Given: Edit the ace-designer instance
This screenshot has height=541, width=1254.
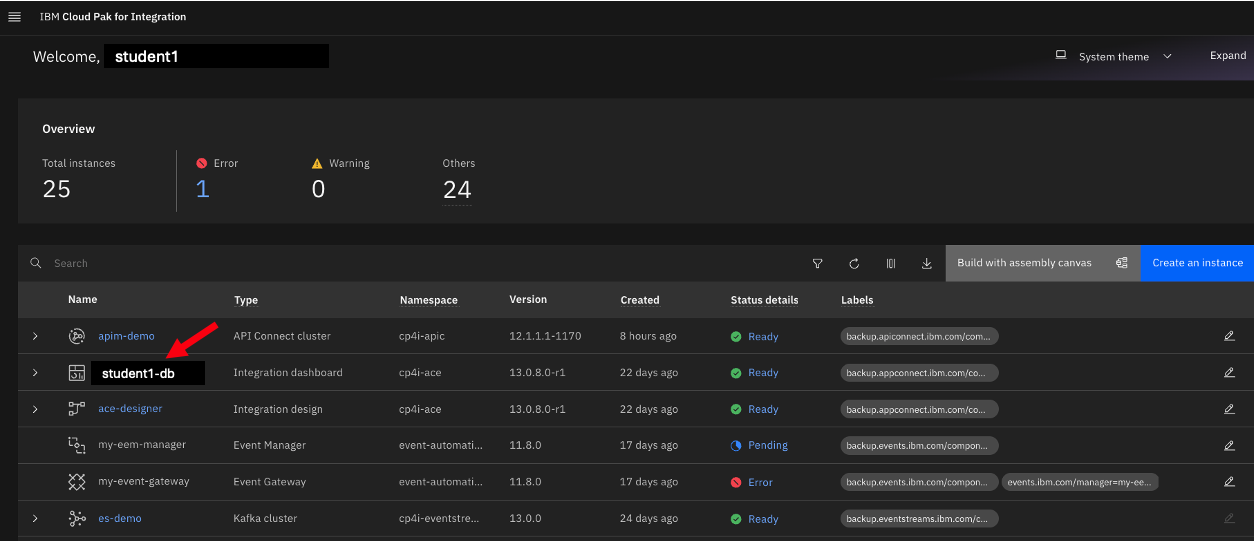Looking at the screenshot, I should tap(1230, 409).
